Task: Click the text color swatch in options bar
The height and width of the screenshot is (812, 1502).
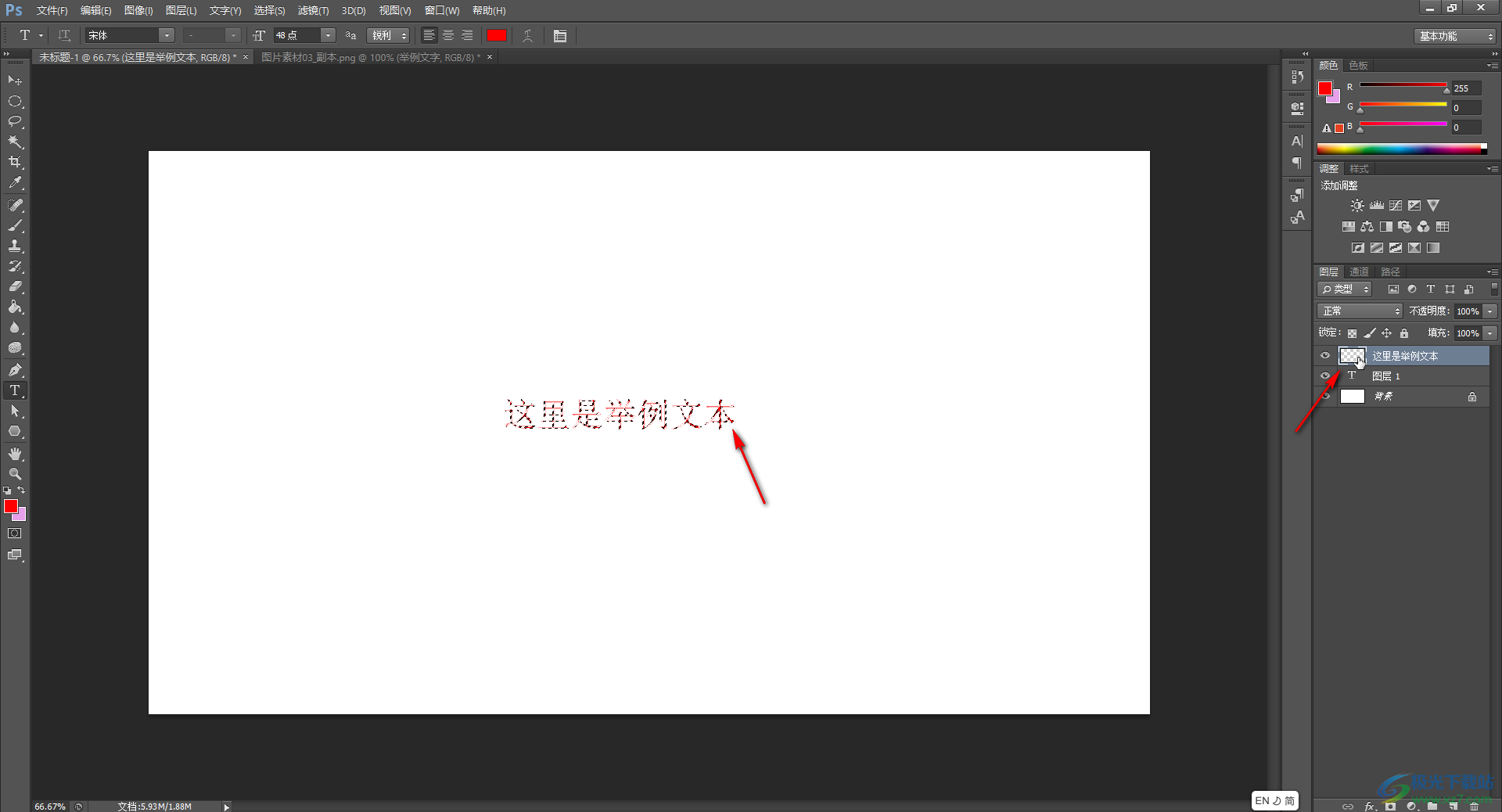Action: tap(497, 35)
